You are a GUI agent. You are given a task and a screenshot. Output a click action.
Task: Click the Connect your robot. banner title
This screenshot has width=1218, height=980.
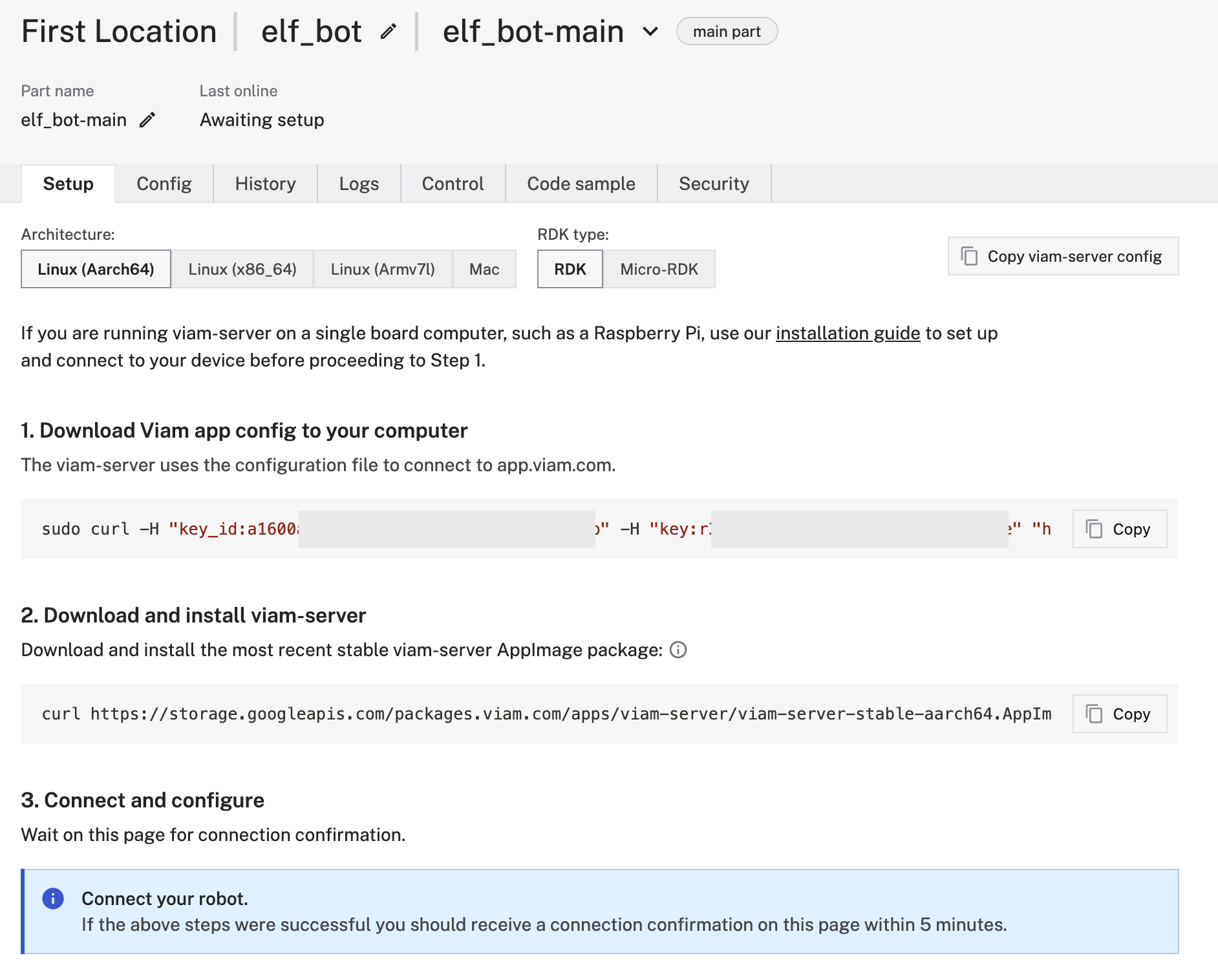tap(165, 899)
